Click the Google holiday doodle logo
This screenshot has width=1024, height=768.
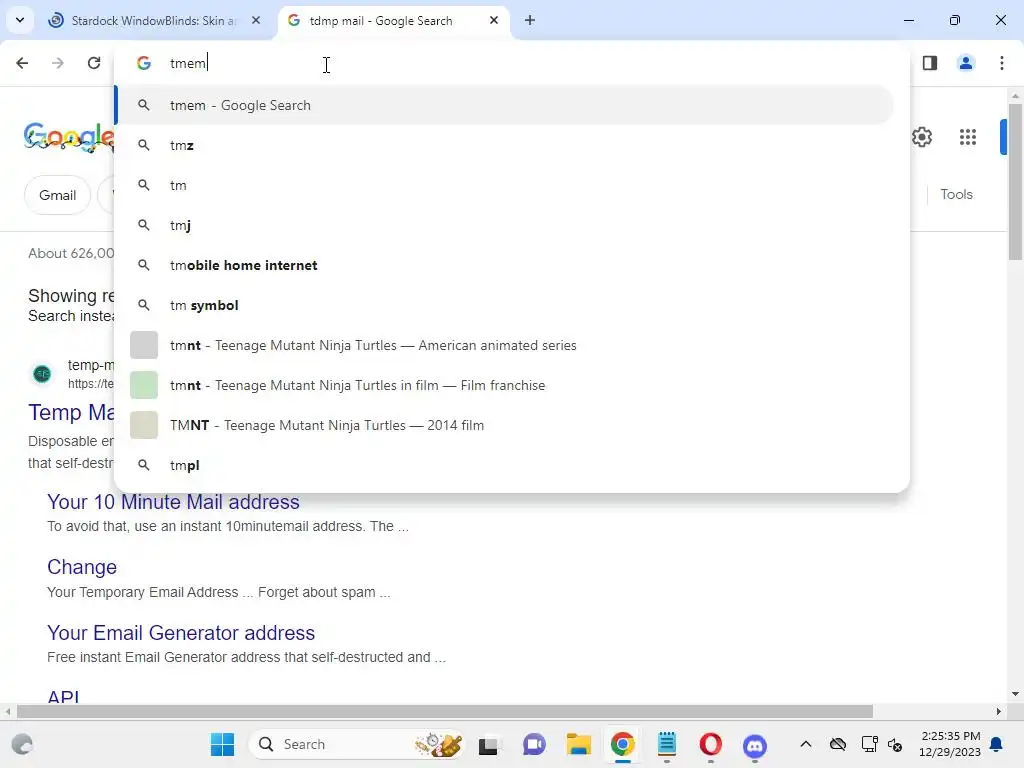click(69, 137)
